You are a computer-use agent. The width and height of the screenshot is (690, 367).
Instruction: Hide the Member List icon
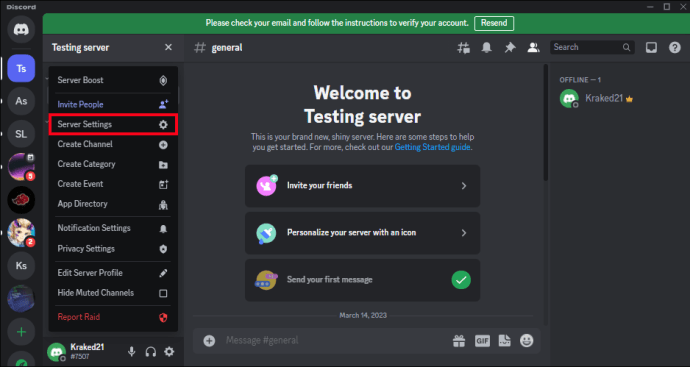[533, 48]
